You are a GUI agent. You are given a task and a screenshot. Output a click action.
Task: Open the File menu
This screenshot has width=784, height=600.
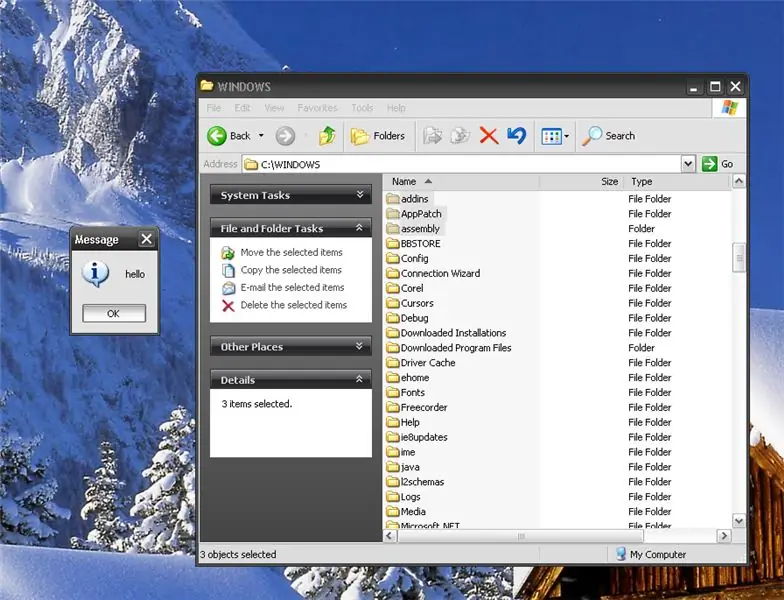214,108
